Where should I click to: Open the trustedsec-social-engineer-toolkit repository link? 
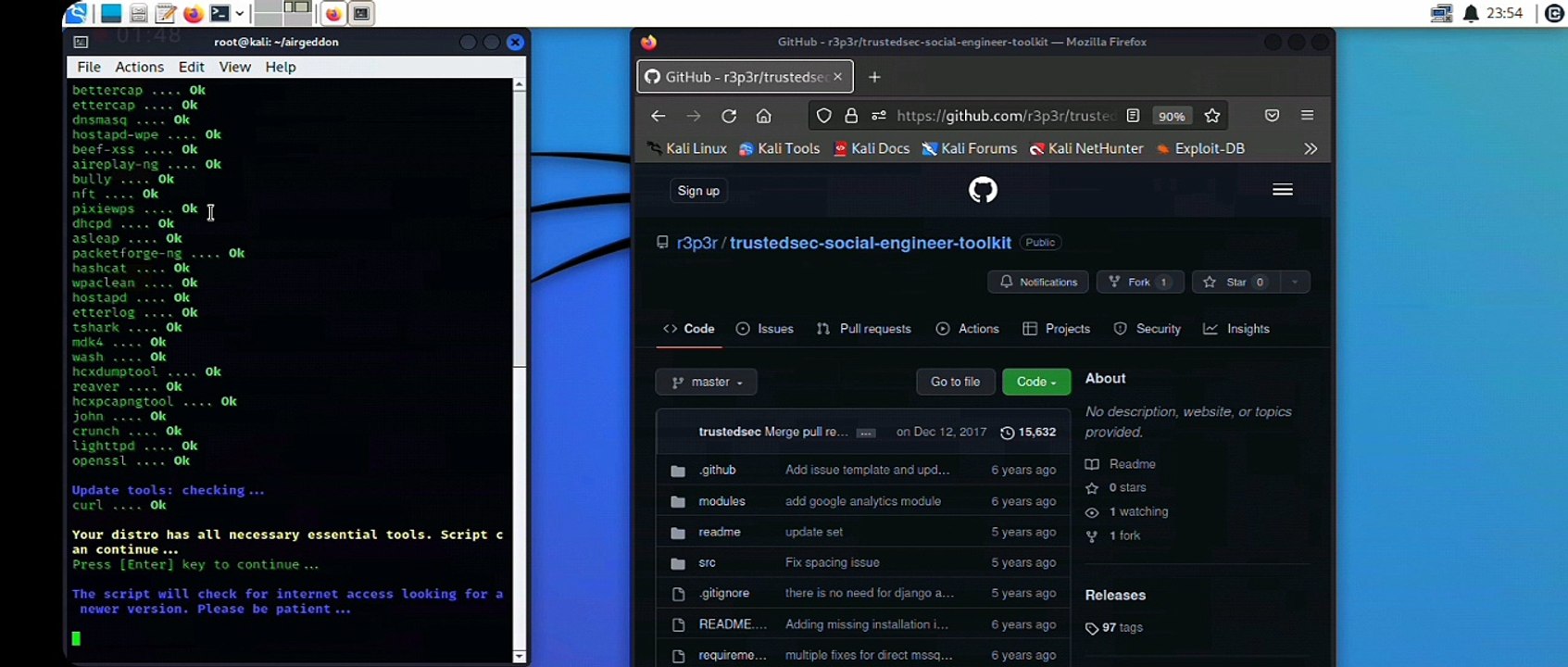pos(871,243)
